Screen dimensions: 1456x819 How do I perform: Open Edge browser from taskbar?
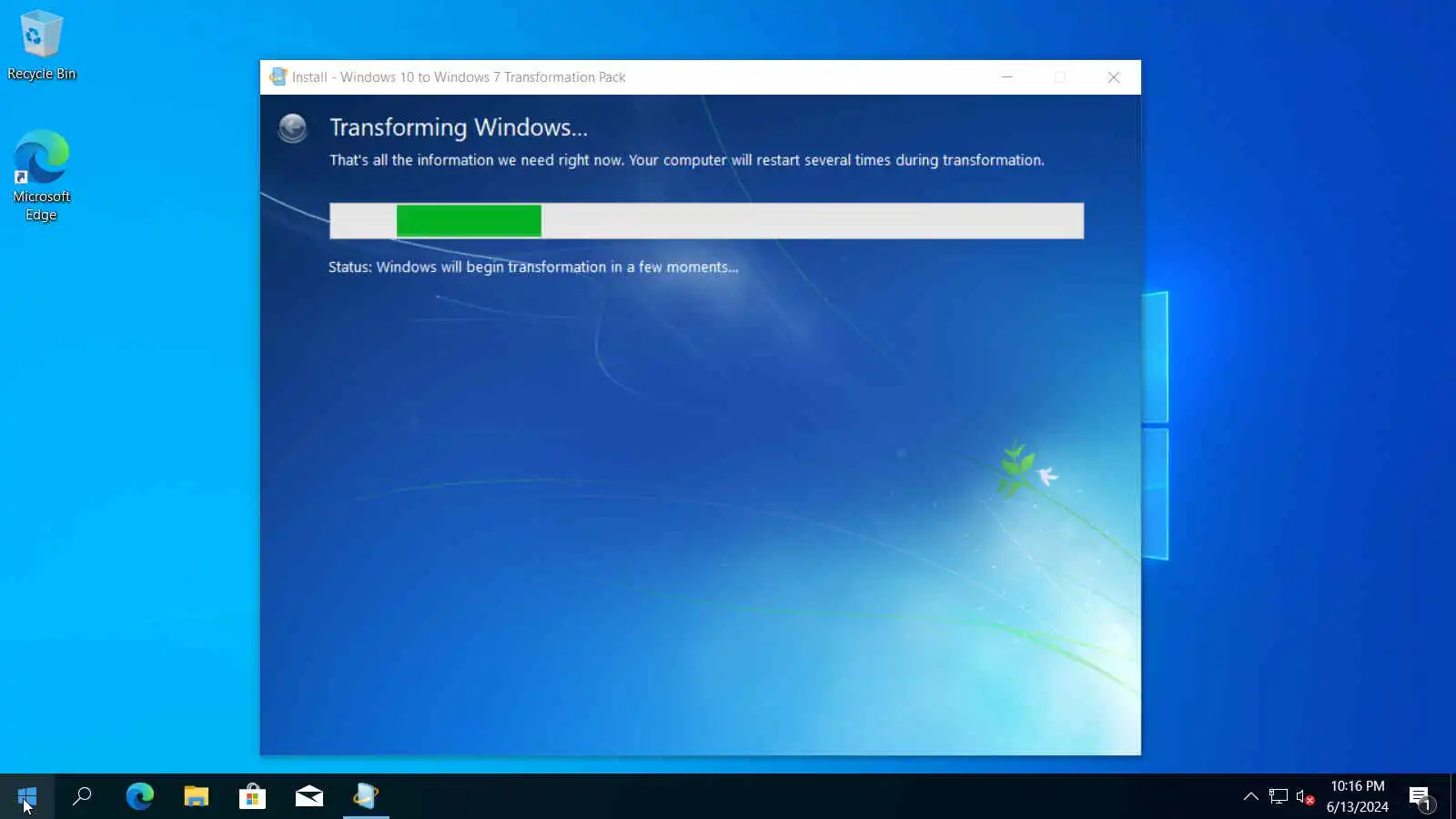(139, 797)
